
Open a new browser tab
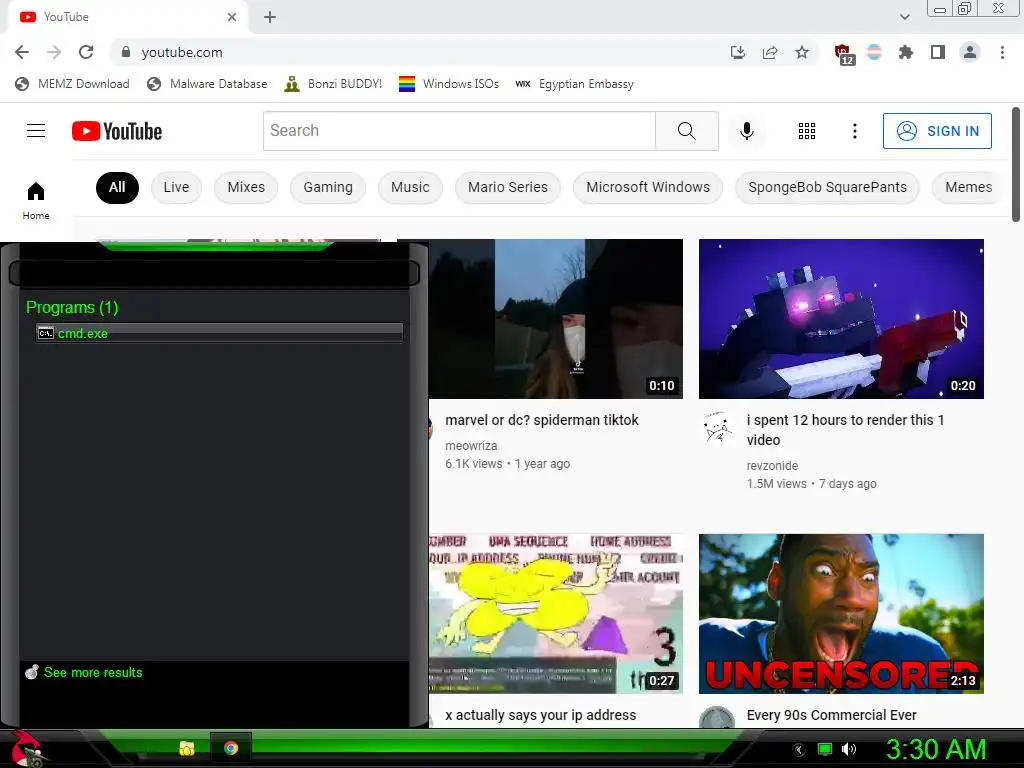click(x=270, y=17)
